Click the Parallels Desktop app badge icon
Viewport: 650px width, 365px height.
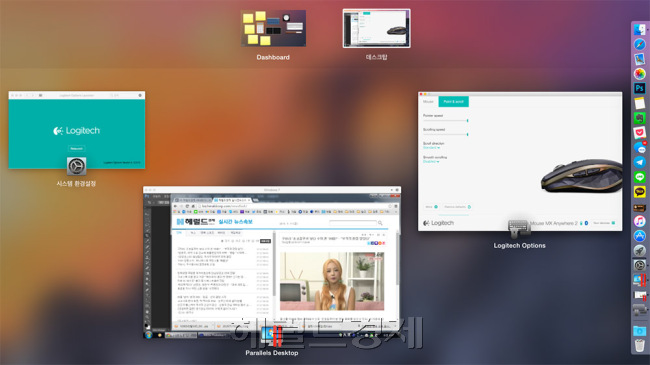coord(272,335)
